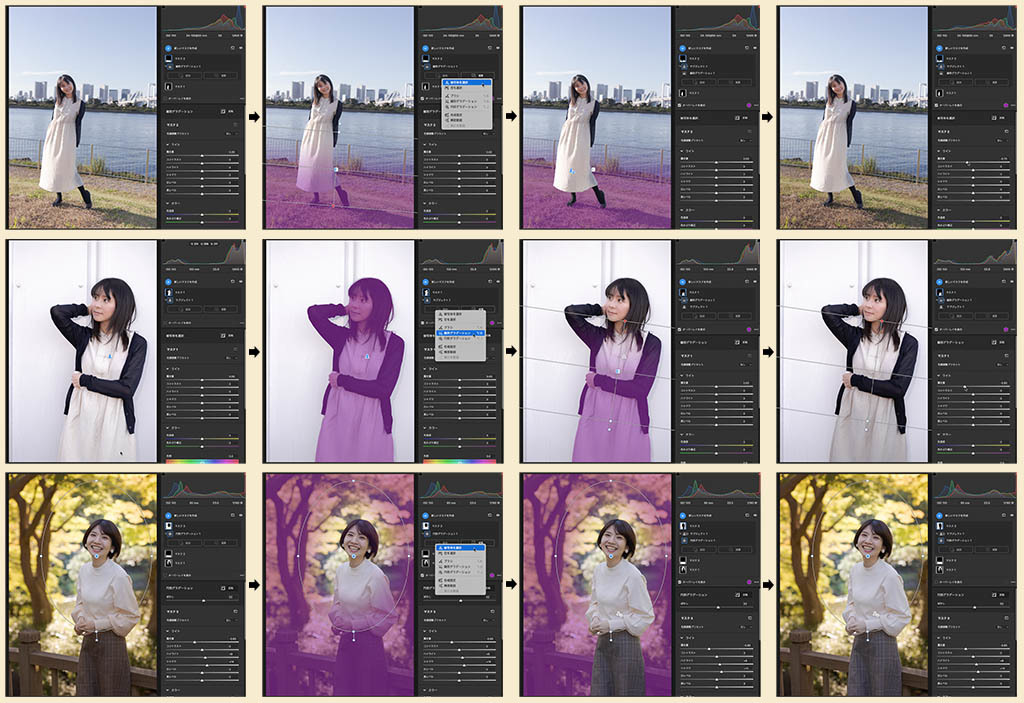Select radial gradient component icon, first autumn panel
Viewport: 1024px width, 703px height.
(x=170, y=534)
